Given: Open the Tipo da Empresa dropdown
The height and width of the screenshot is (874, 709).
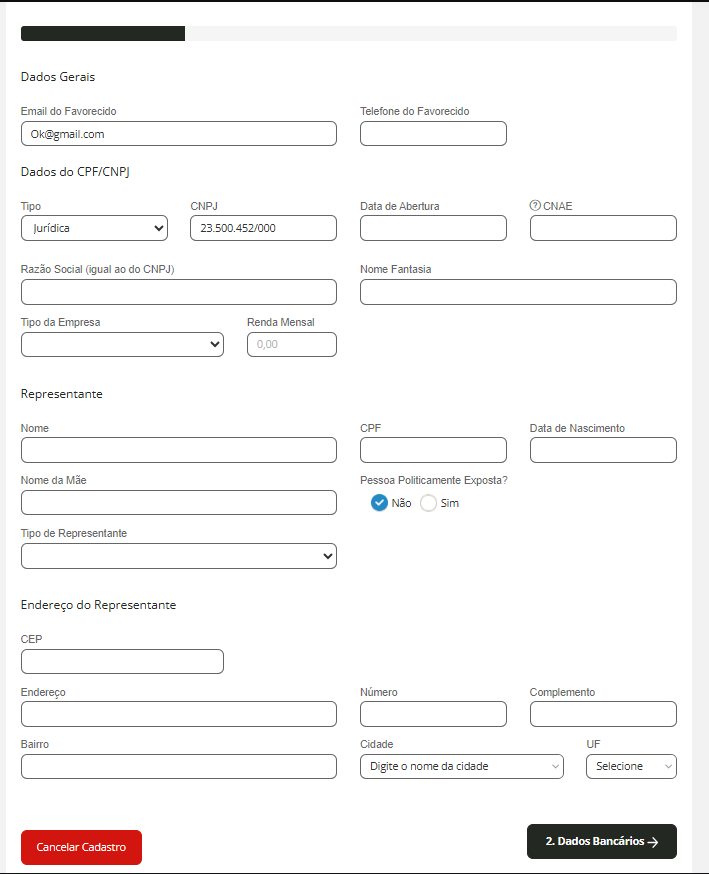Looking at the screenshot, I should pyautogui.click(x=122, y=344).
